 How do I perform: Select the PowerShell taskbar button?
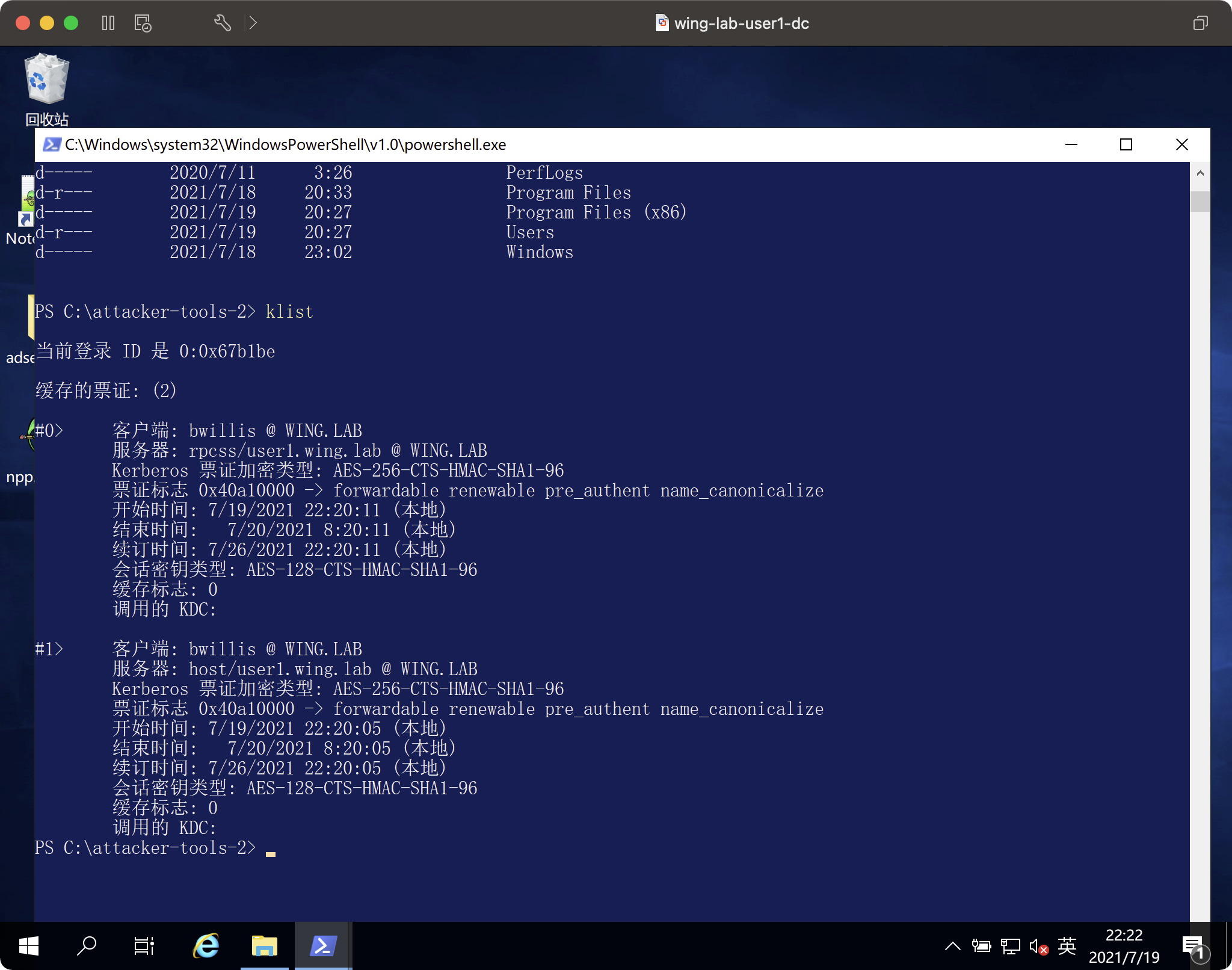[x=323, y=946]
